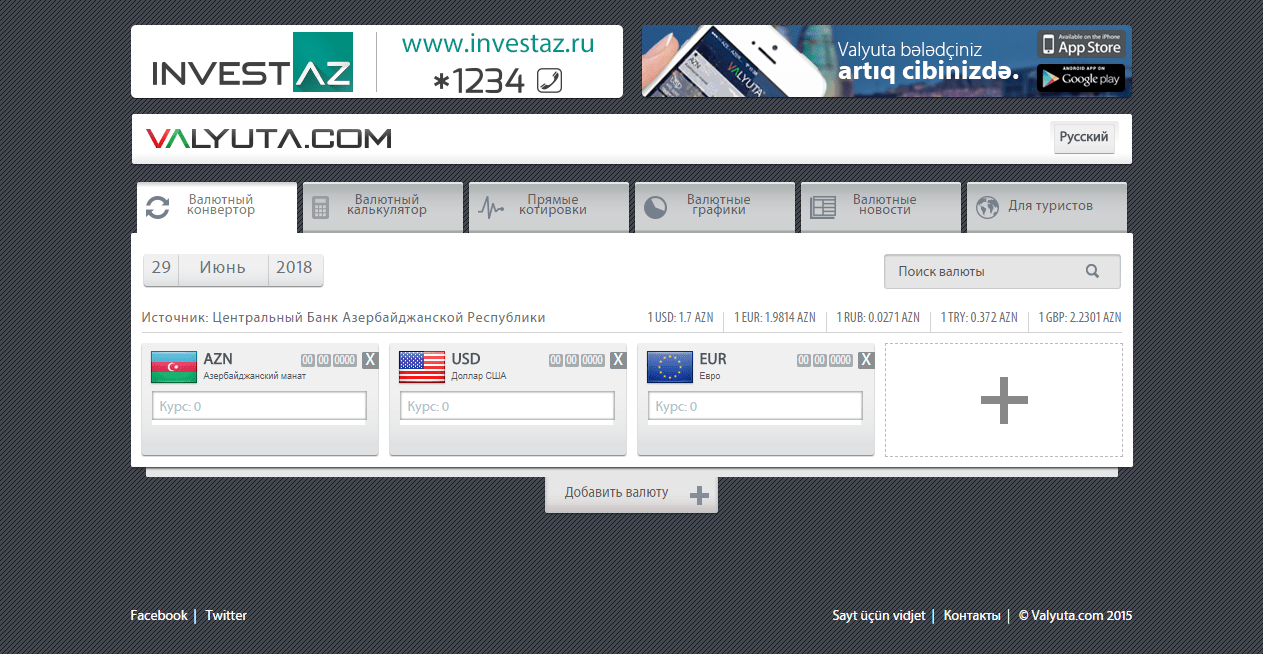Click the AZN card date badge
The image size is (1263, 654).
point(329,360)
